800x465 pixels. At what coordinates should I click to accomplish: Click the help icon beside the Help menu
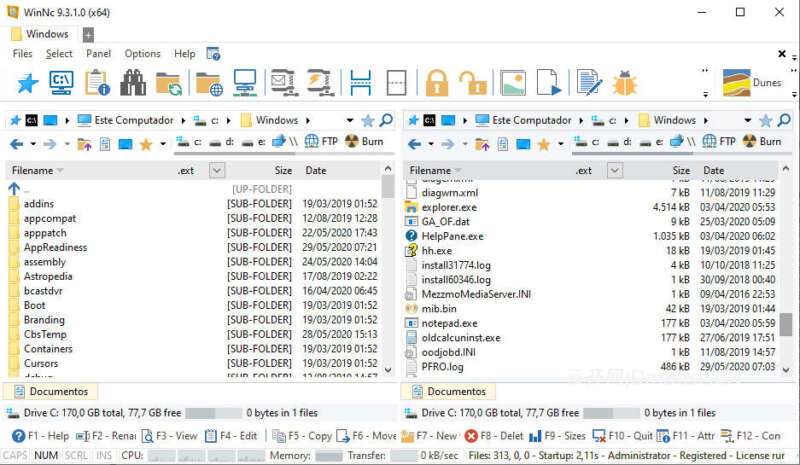[x=213, y=54]
